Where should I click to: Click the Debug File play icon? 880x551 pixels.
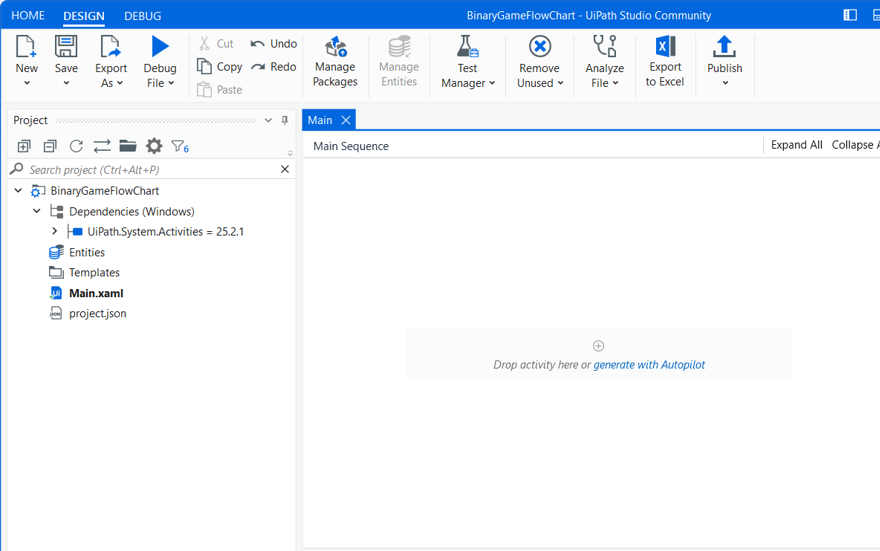[x=160, y=47]
